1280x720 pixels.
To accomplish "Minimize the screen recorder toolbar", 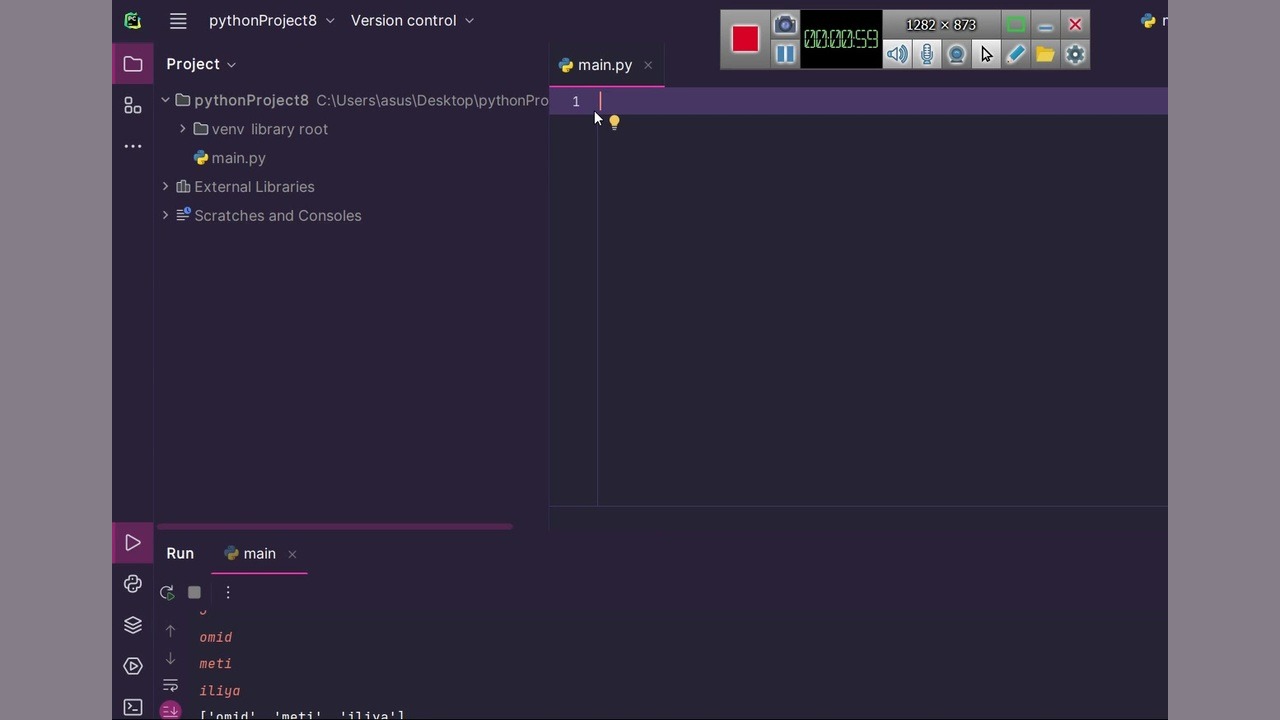I will coord(1045,24).
